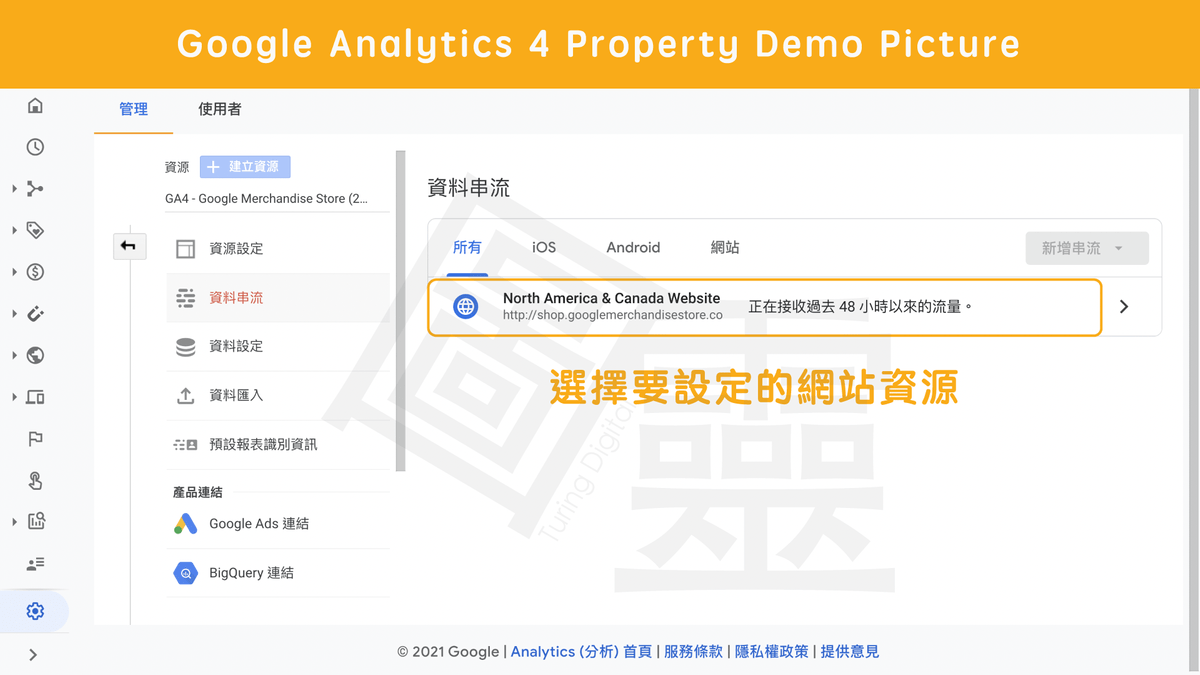This screenshot has height=675, width=1200.
Task: Expand the Monetization dollar section arrow
Action: 14,272
